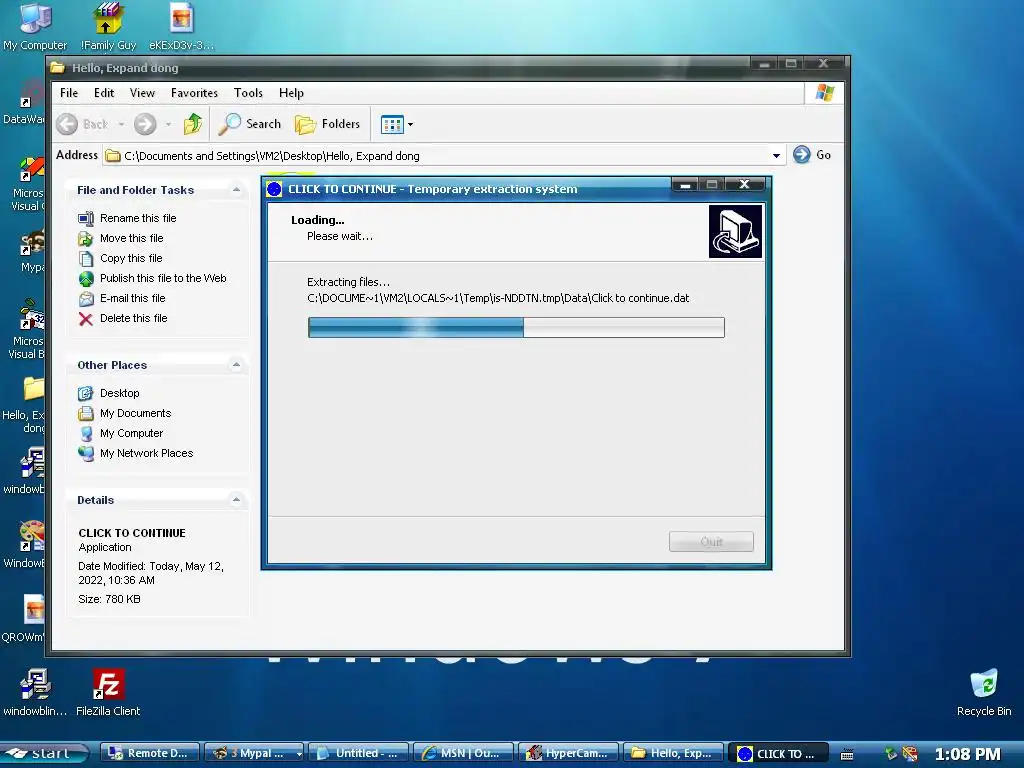The height and width of the screenshot is (768, 1024).
Task: Click the Windows flag logo in Explorer
Action: tap(825, 93)
